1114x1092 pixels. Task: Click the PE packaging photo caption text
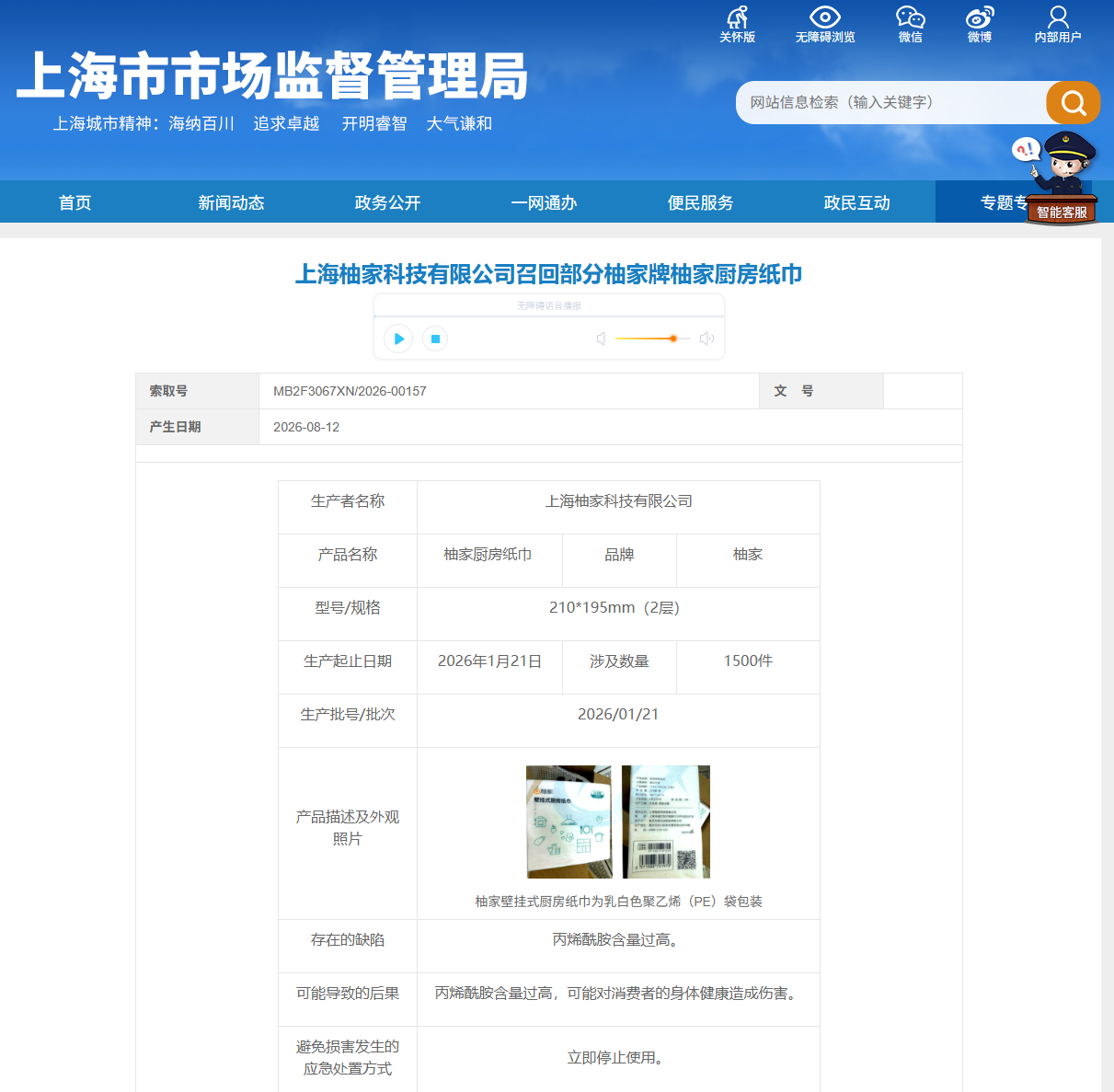(x=618, y=902)
